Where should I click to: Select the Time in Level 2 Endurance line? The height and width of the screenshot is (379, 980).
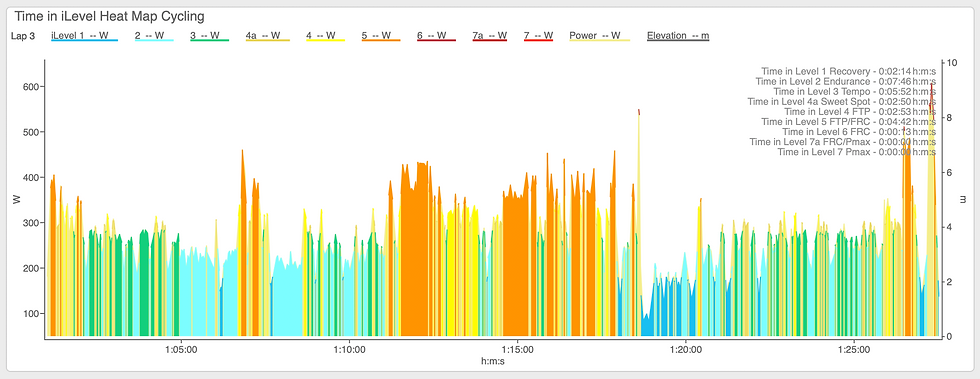tap(846, 81)
